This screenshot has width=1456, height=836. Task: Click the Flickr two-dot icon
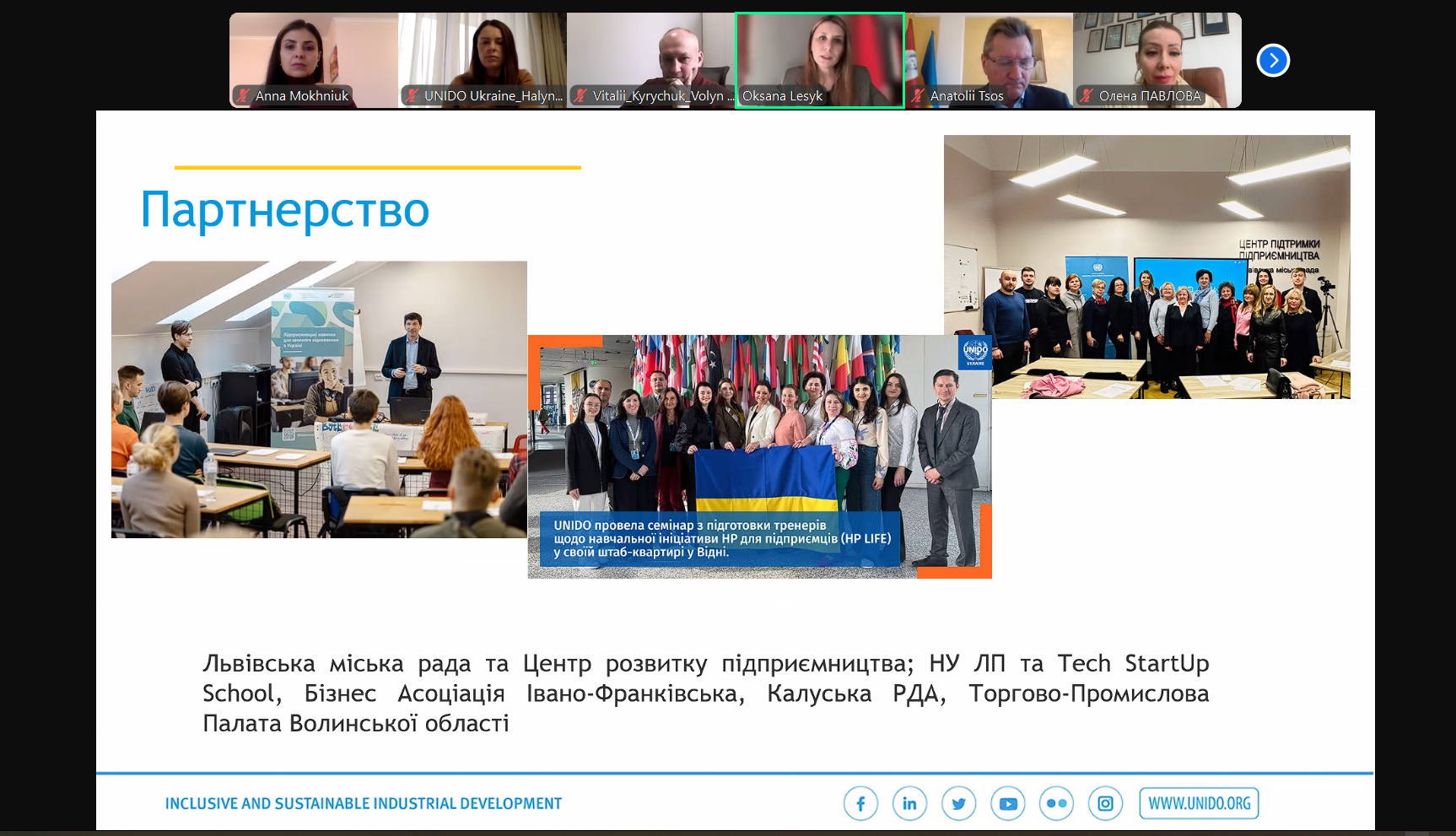tap(1056, 804)
